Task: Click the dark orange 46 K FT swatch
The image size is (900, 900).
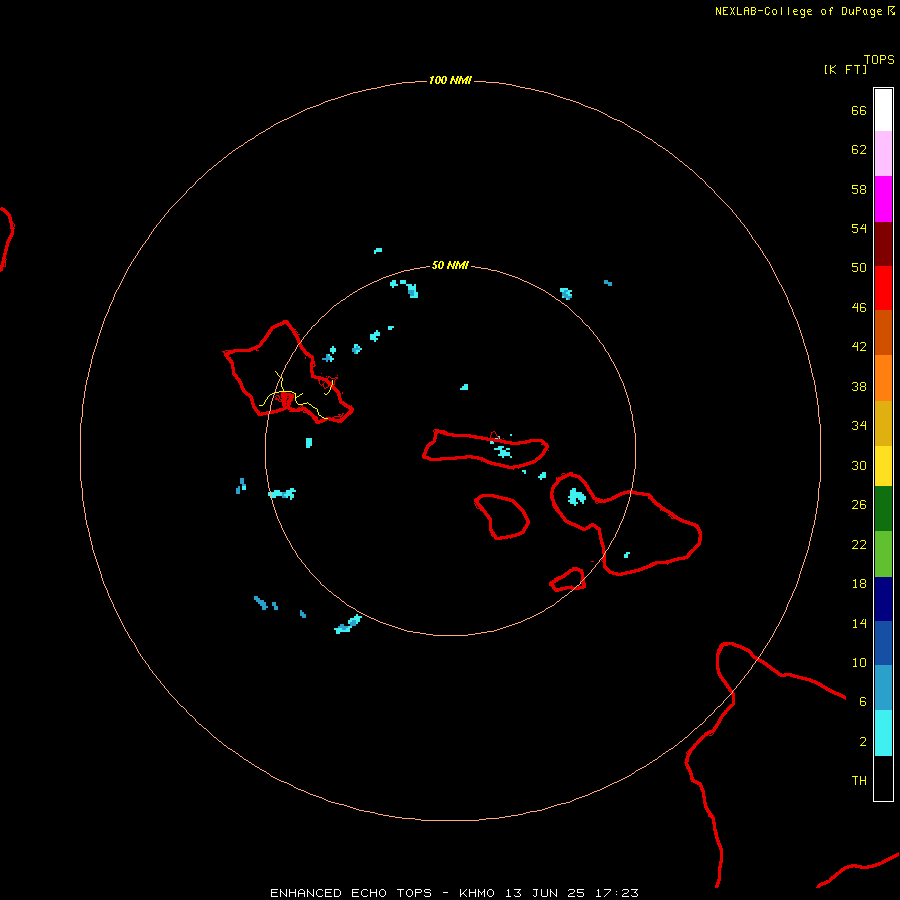Action: click(x=883, y=333)
